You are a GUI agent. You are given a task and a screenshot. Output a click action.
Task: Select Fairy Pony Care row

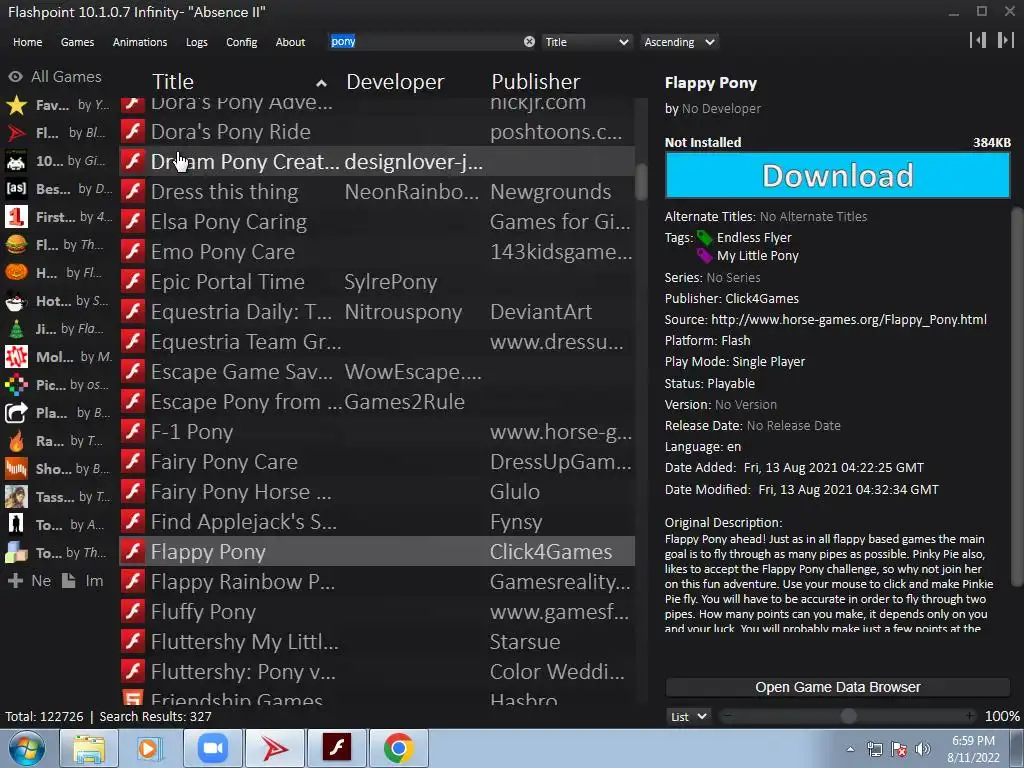[x=377, y=462]
